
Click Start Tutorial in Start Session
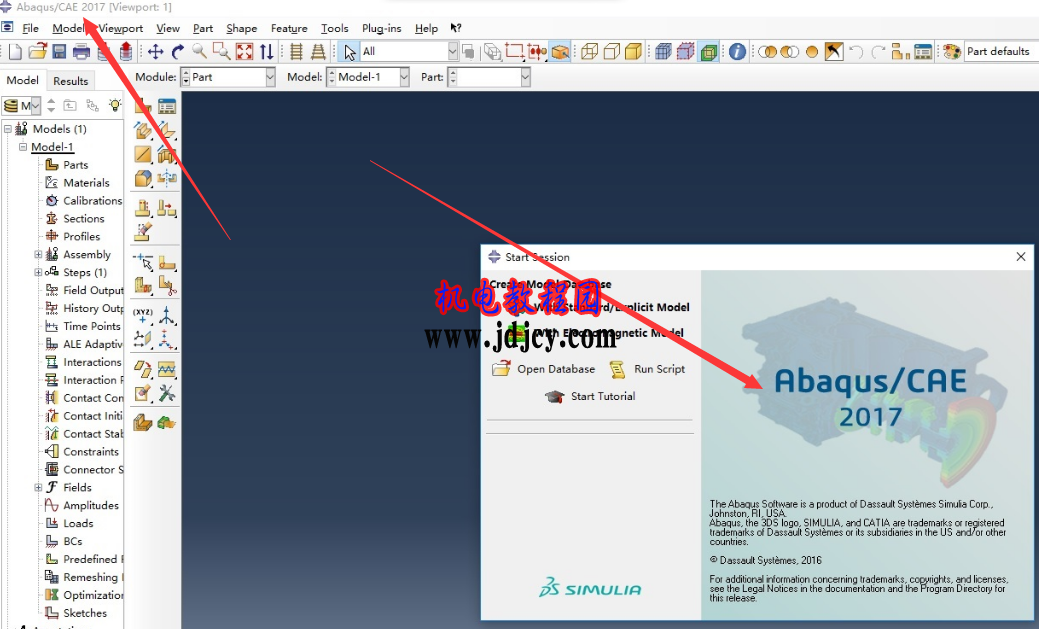click(x=590, y=396)
